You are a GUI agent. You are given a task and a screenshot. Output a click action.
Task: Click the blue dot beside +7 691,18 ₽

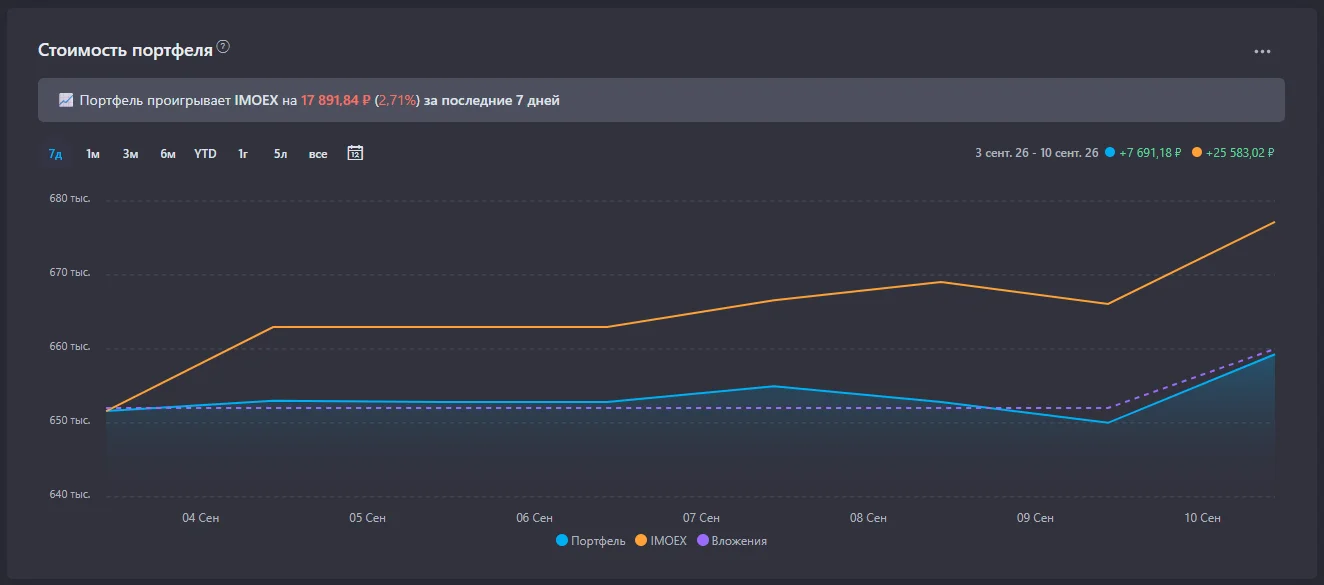click(x=1110, y=153)
